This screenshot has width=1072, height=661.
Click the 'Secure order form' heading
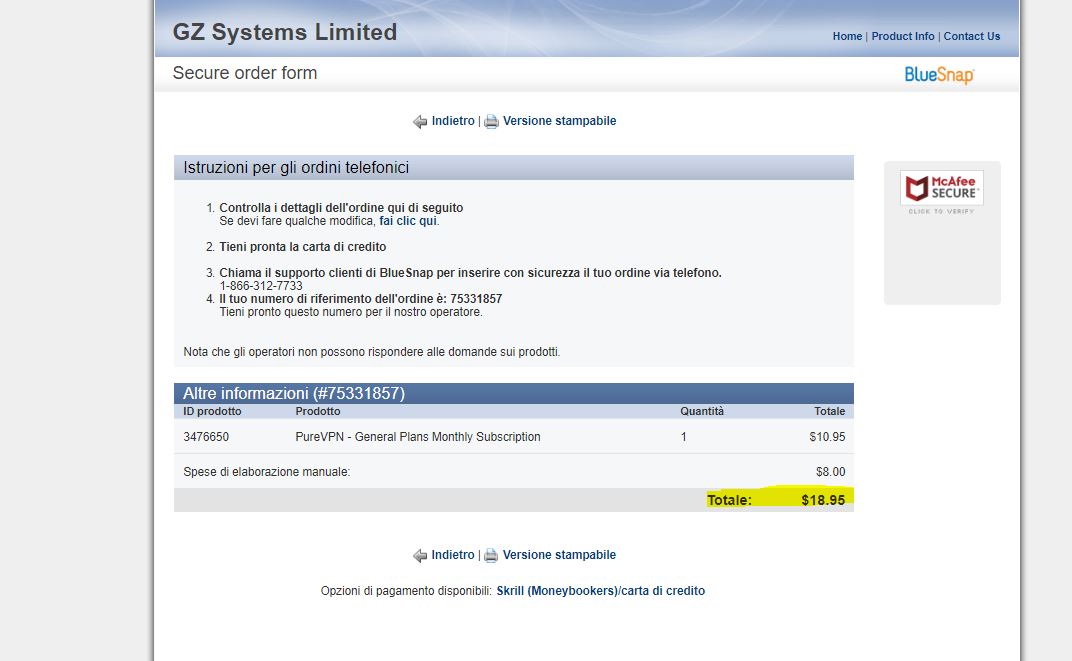tap(245, 73)
